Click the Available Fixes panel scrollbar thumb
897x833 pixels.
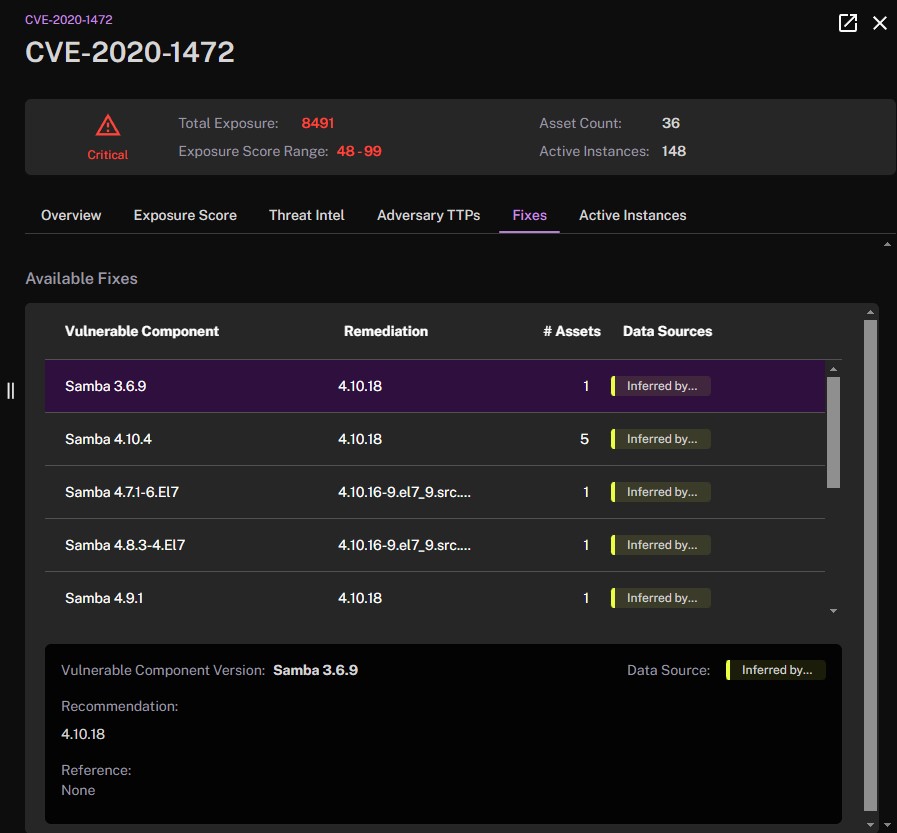[870, 565]
